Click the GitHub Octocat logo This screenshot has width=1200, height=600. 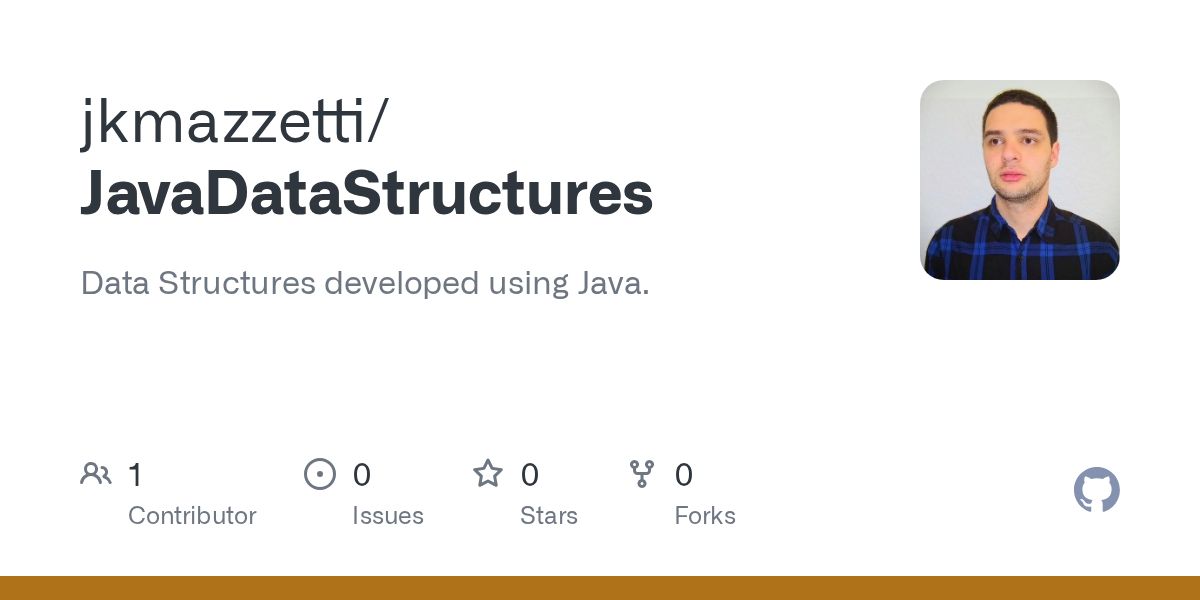point(1096,490)
